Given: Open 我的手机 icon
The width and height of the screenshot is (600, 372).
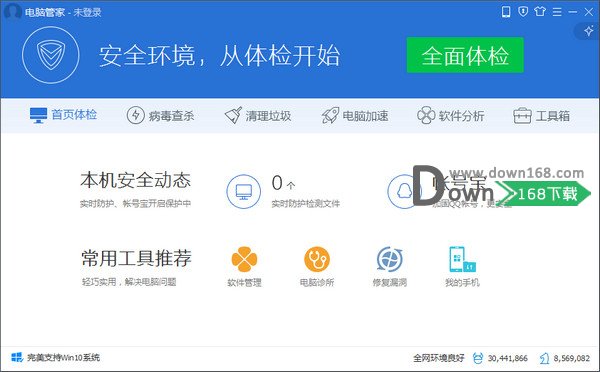Looking at the screenshot, I should click(462, 259).
